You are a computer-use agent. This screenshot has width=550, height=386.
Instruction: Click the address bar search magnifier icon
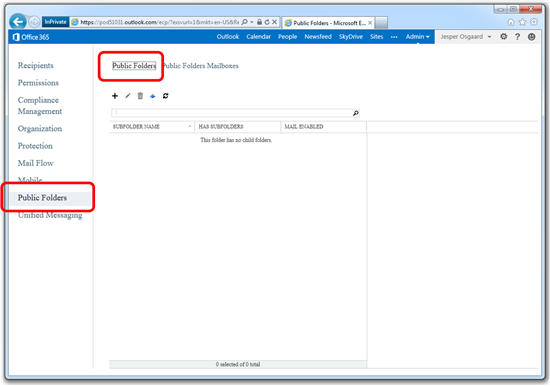(244, 22)
